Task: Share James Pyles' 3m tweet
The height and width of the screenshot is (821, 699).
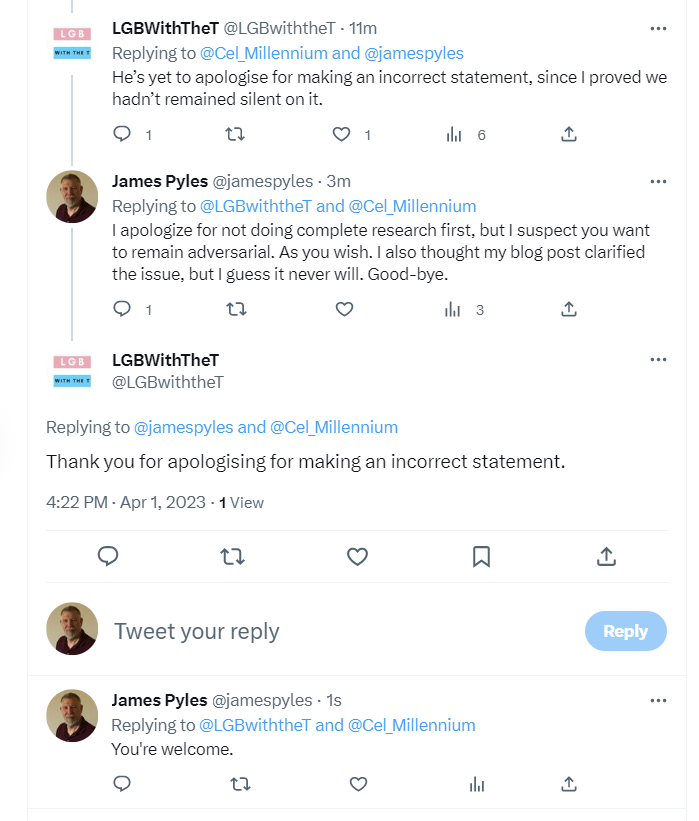Action: [569, 310]
